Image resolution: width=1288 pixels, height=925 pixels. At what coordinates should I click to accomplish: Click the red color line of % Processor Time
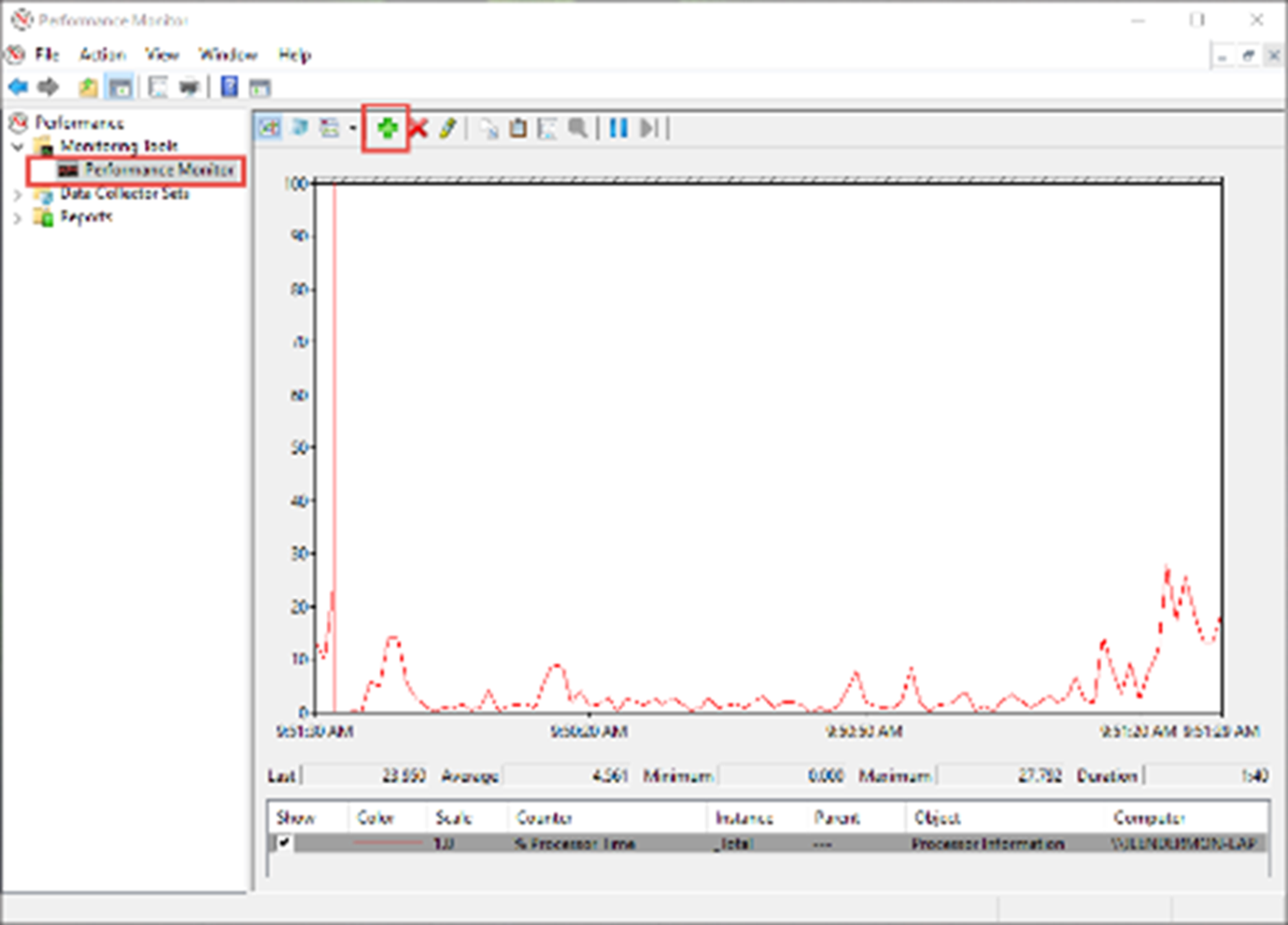pyautogui.click(x=387, y=843)
